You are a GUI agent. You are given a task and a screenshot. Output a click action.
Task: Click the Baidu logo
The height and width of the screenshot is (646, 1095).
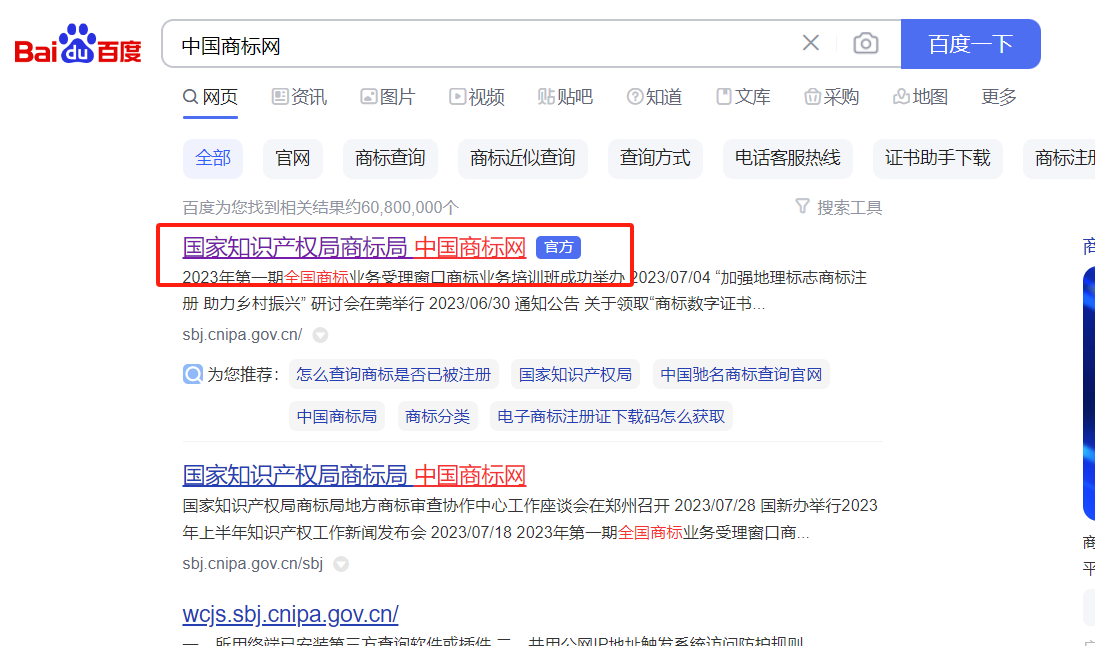pyautogui.click(x=78, y=45)
